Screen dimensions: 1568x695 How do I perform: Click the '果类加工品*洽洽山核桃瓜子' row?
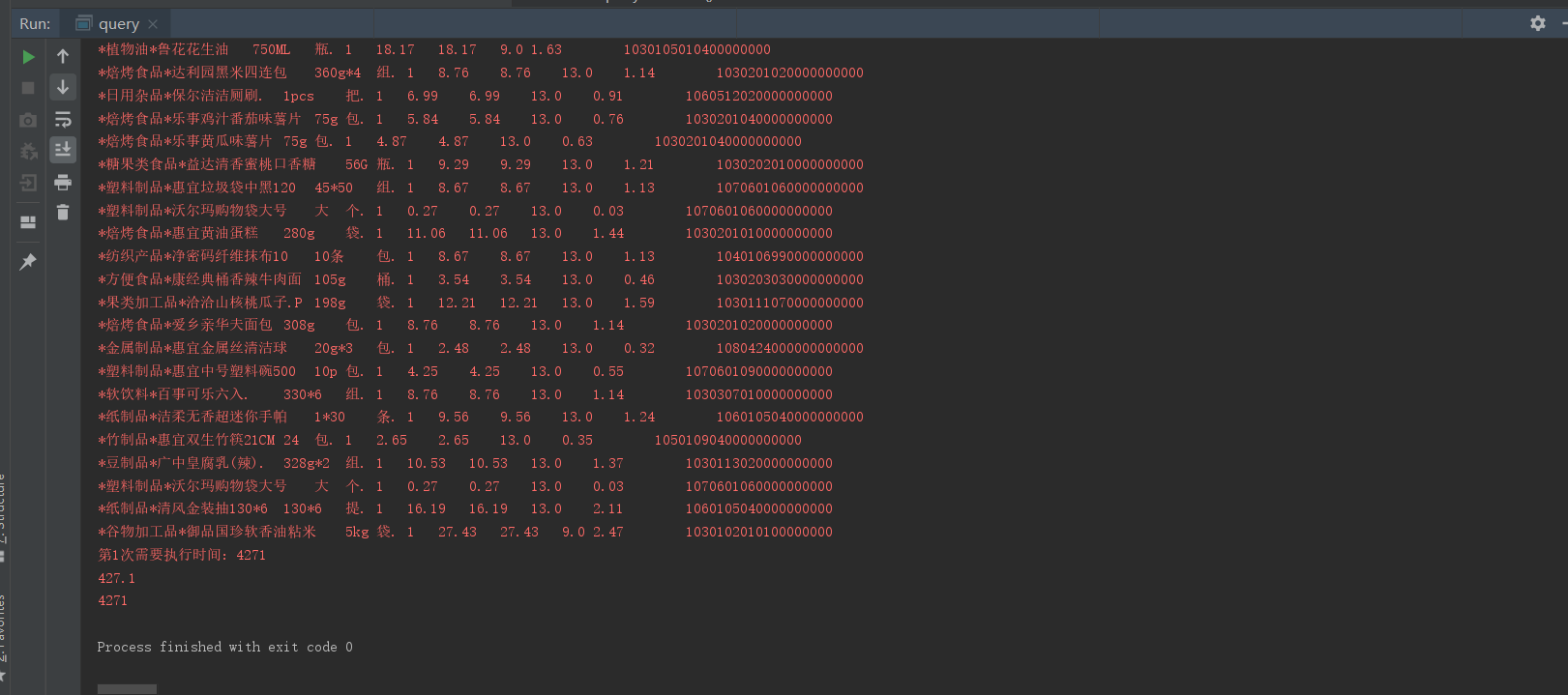tap(481, 303)
